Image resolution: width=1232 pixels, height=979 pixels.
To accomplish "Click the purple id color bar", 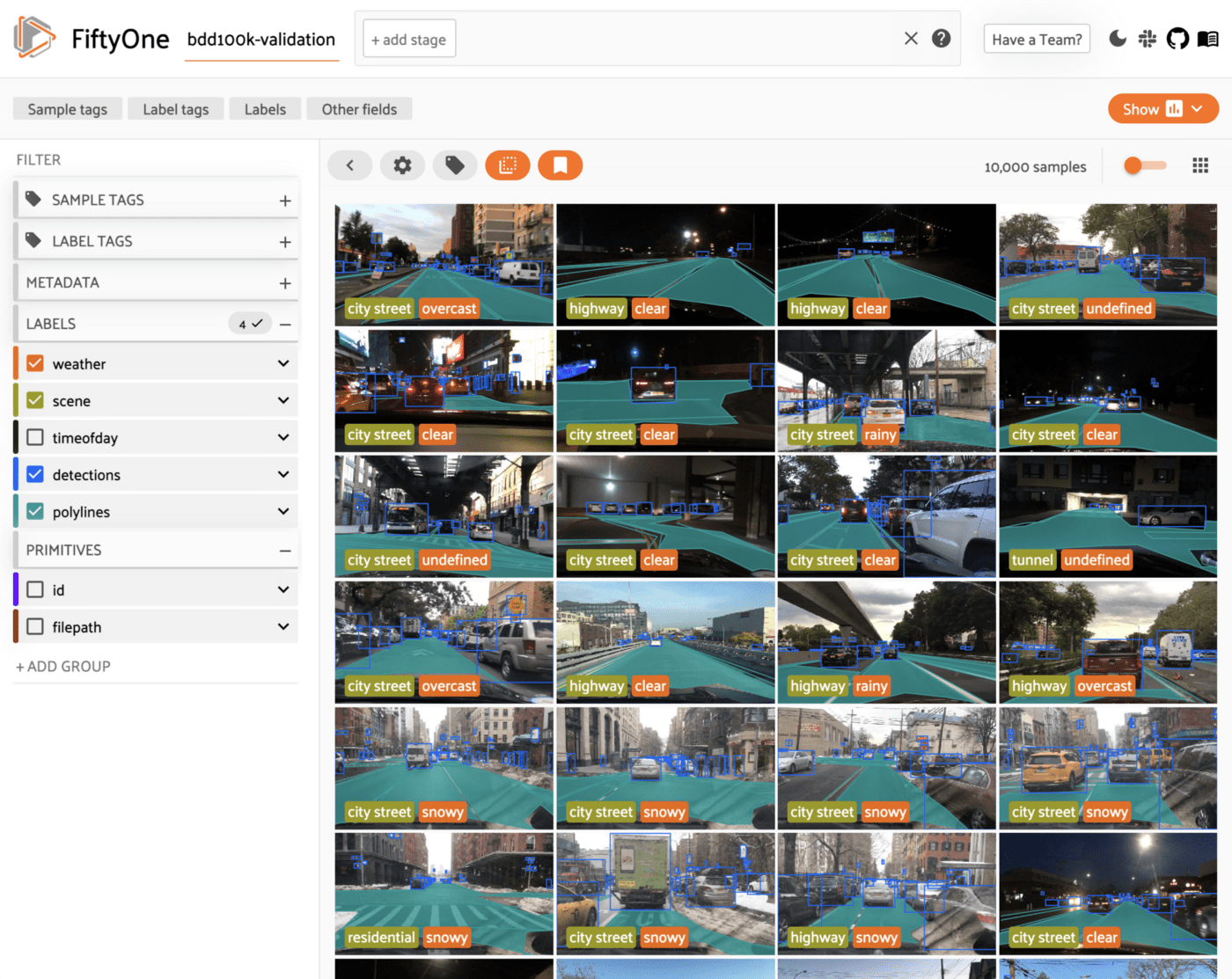I will point(16,589).
